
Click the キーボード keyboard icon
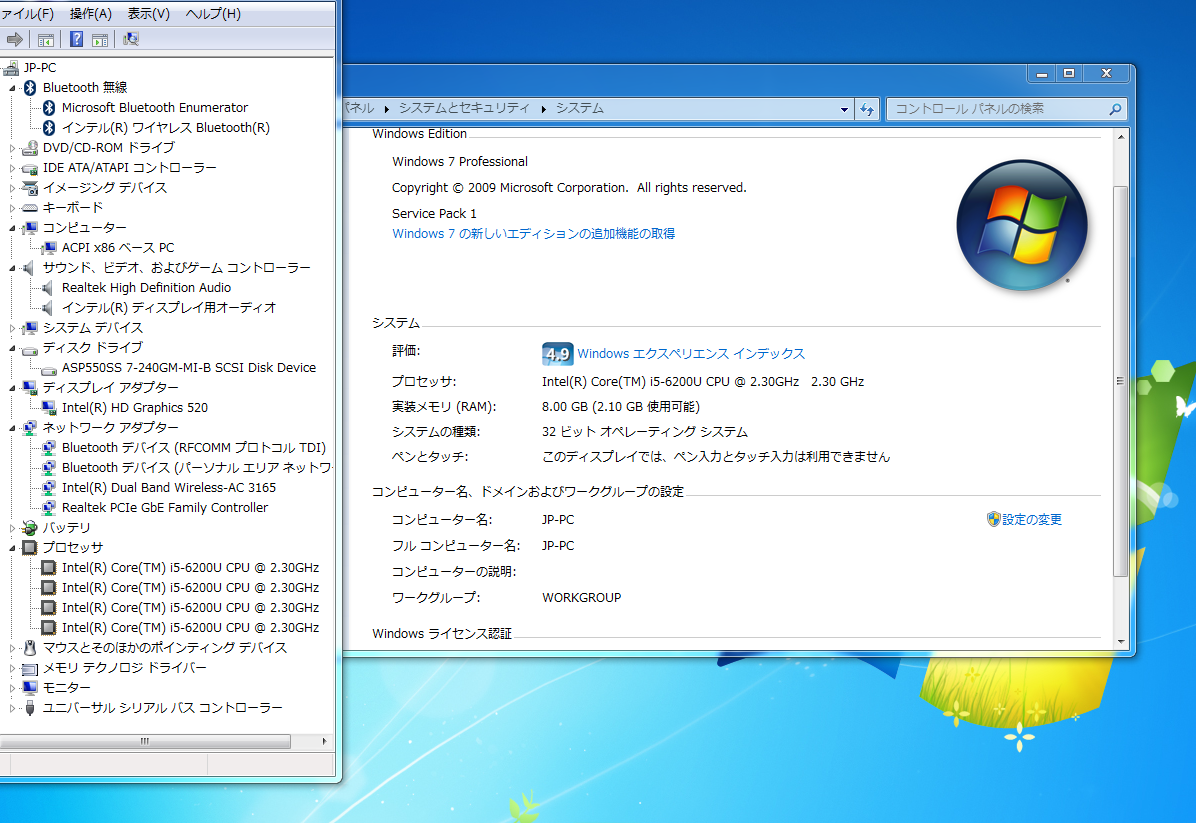pyautogui.click(x=30, y=207)
